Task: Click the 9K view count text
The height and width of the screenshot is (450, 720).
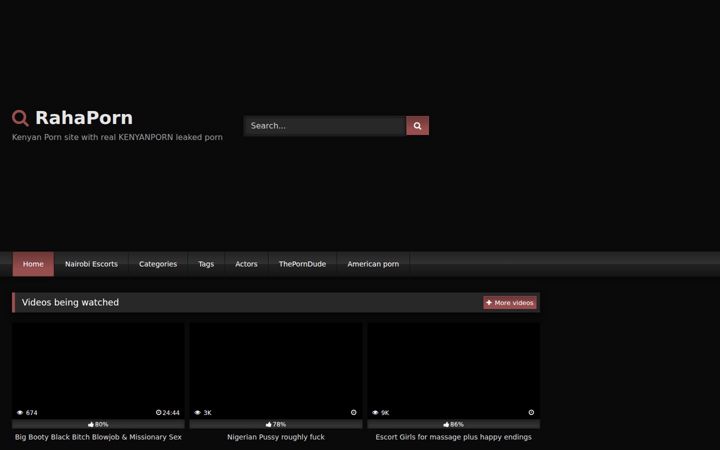Action: (385, 413)
